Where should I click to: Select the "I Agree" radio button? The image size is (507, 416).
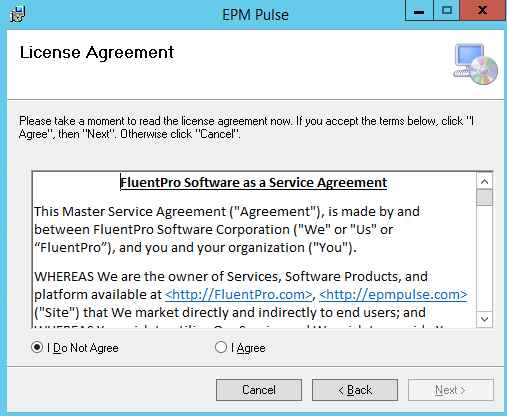pyautogui.click(x=221, y=347)
